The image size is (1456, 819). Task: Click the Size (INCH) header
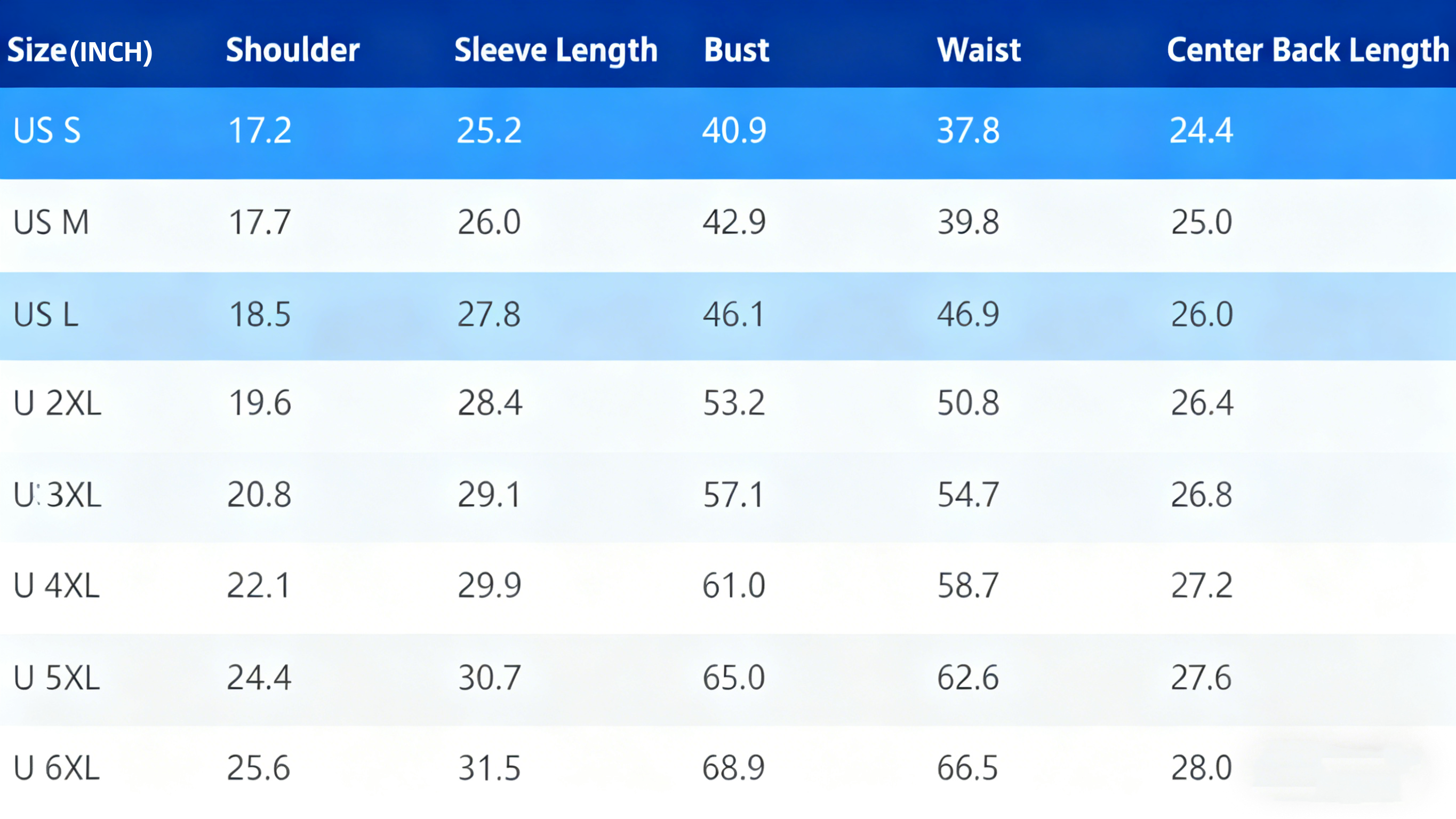[x=79, y=51]
